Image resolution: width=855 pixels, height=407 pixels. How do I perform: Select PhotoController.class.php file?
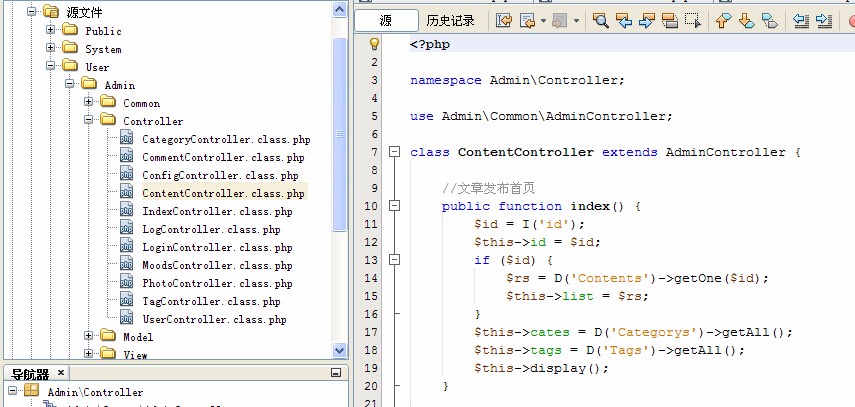coord(217,283)
